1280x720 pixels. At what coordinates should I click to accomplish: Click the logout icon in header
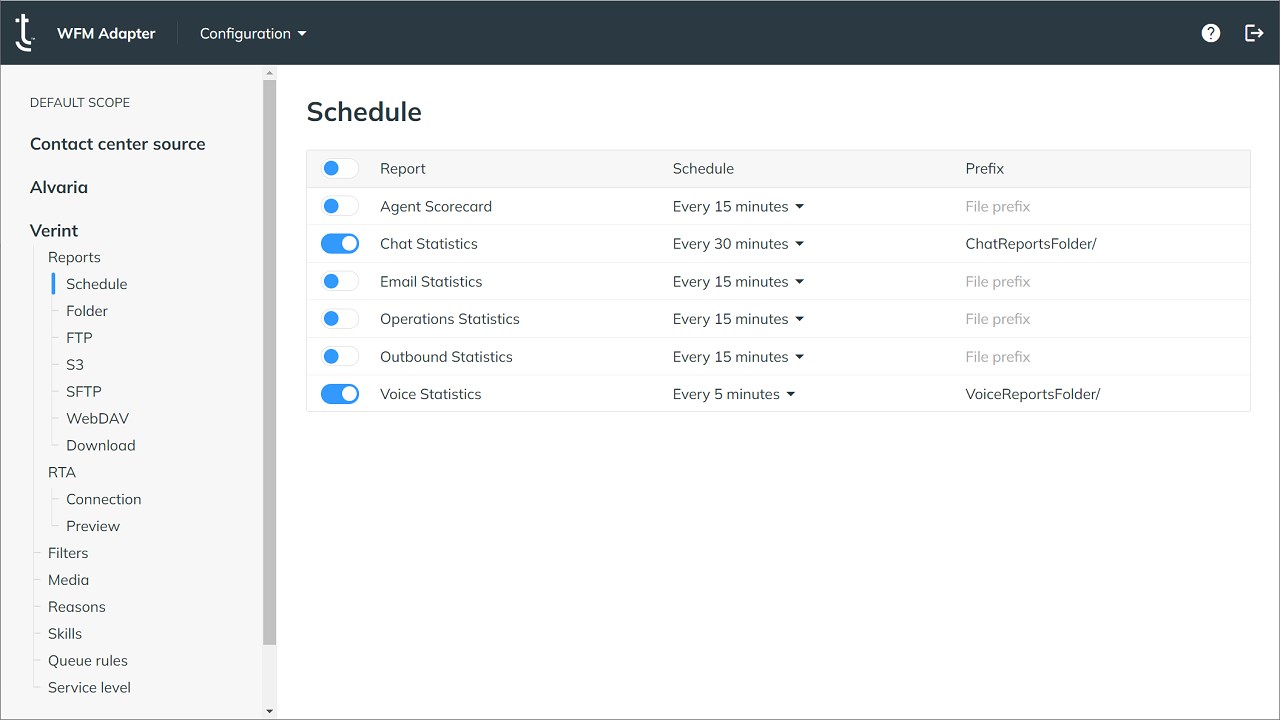(1254, 33)
